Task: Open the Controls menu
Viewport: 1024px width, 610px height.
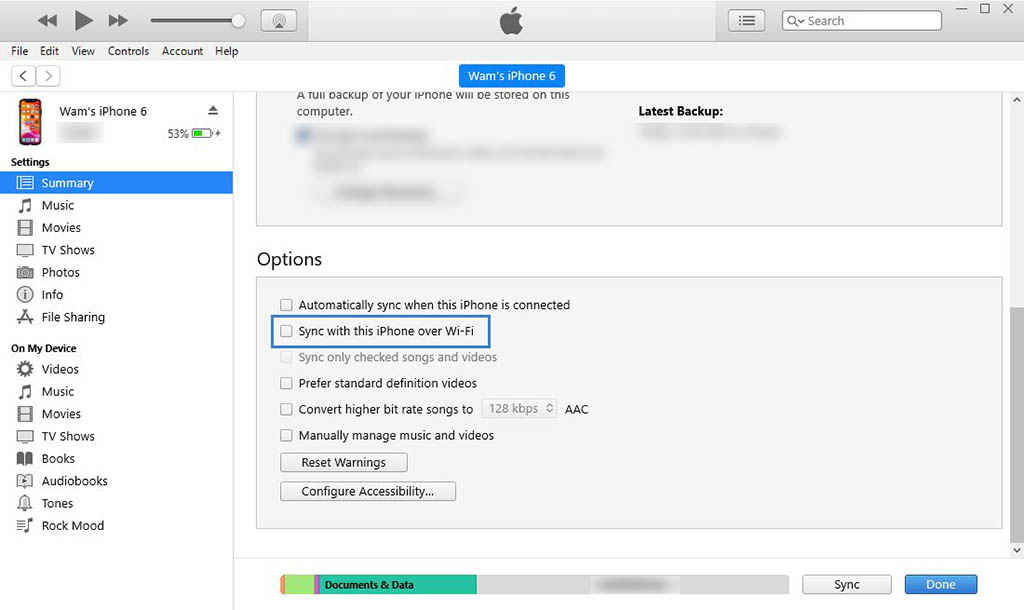Action: coord(128,51)
